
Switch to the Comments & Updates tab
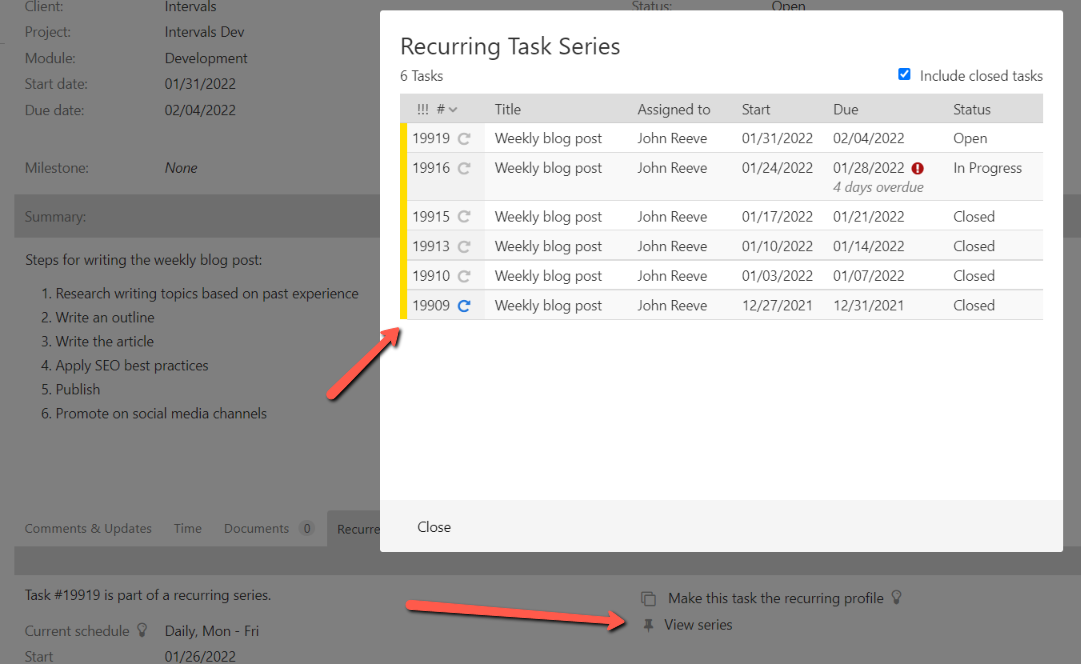coord(88,528)
